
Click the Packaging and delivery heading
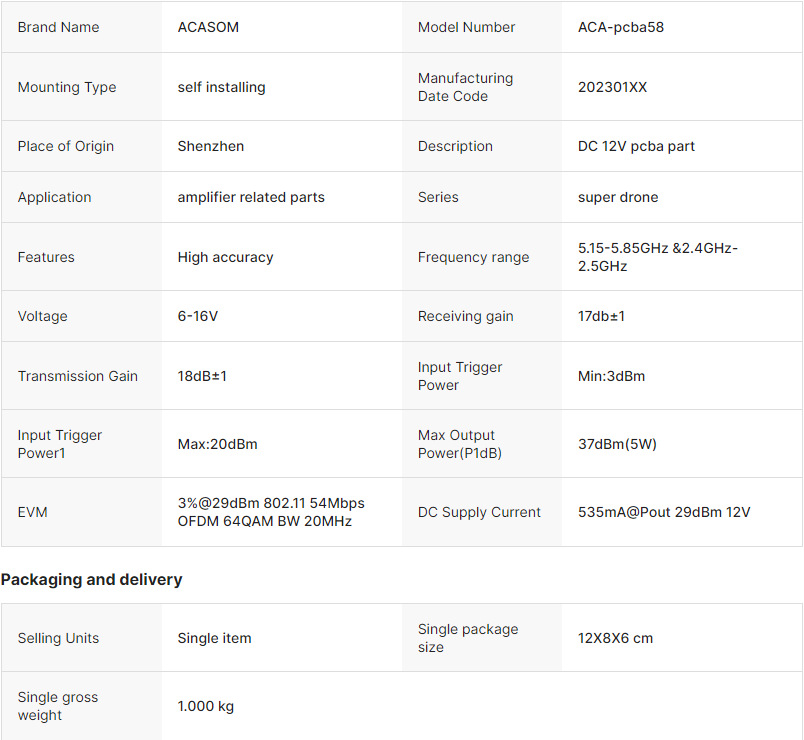click(x=91, y=580)
